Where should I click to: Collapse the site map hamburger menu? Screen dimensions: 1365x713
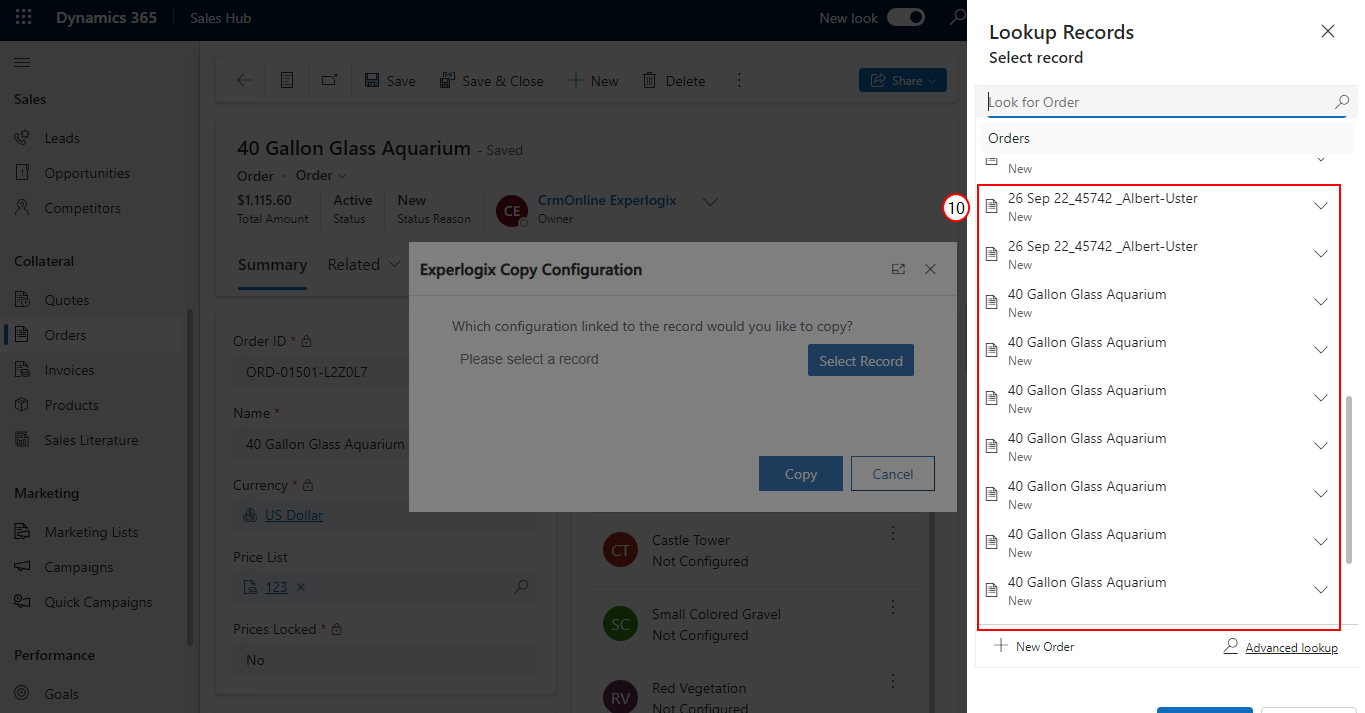(x=22, y=63)
